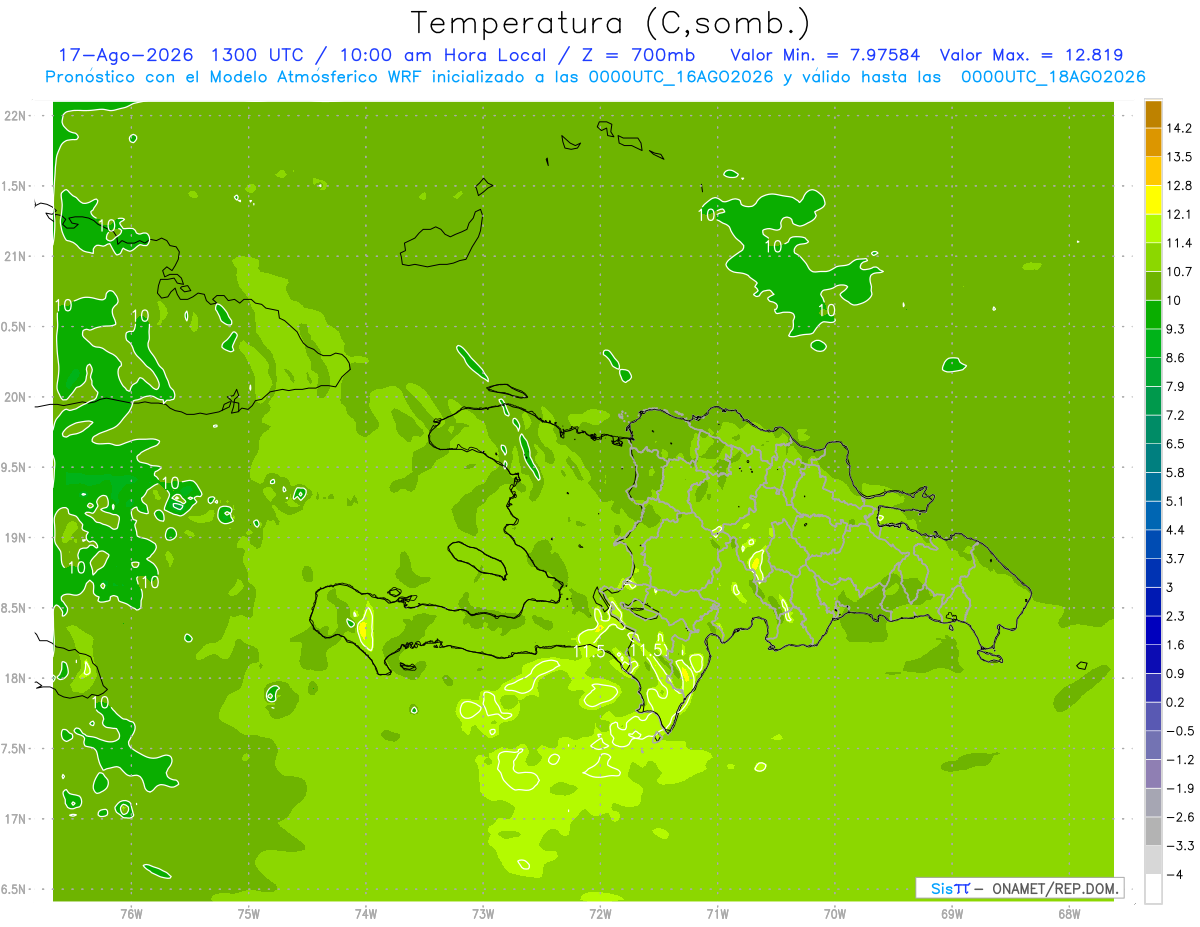Pick the teal swatch between 6.5 and 5.8
Viewport: 1200px width, 927px height.
(1153, 458)
